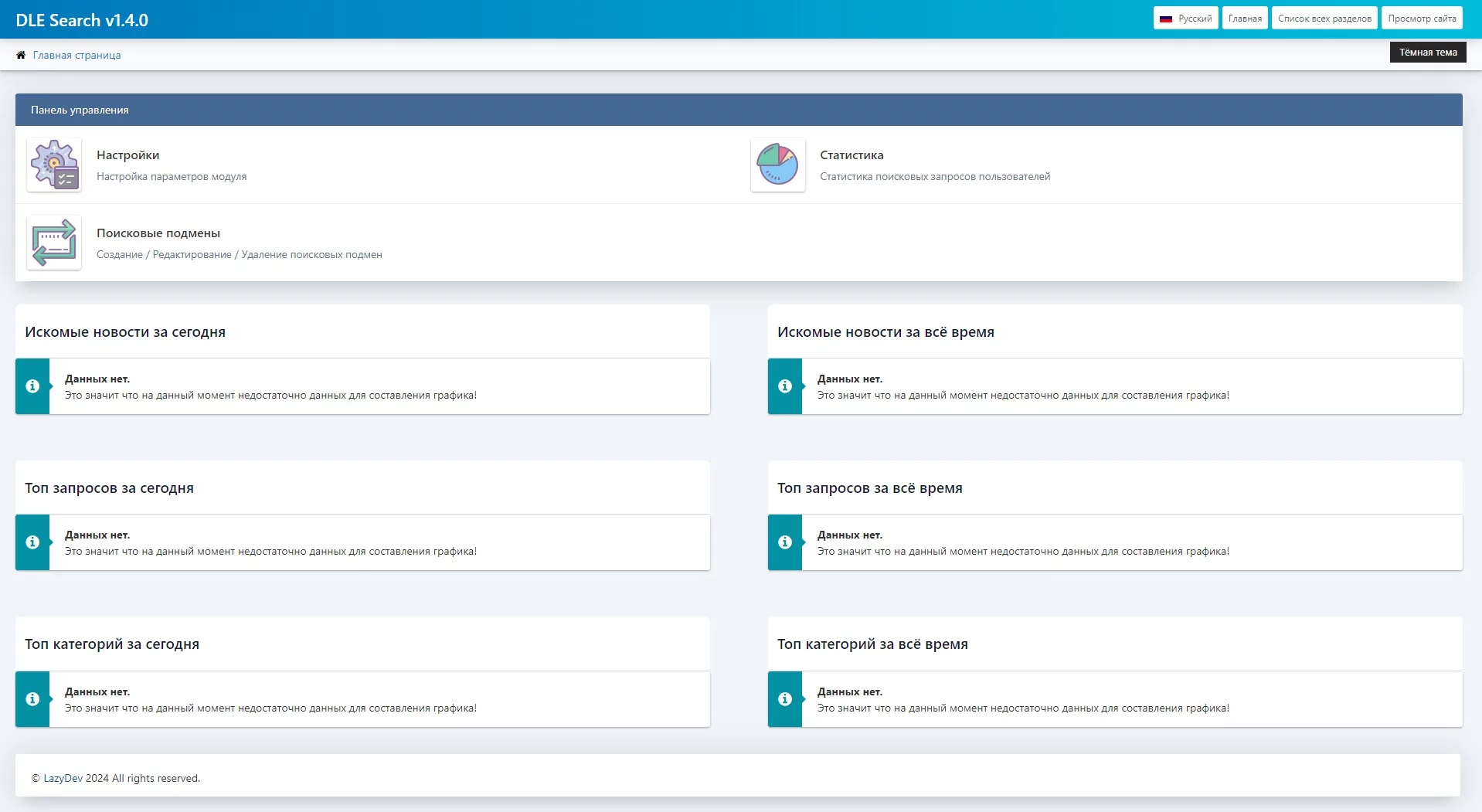Open Список всех разделов in top bar
The width and height of the screenshot is (1482, 812).
1324,19
